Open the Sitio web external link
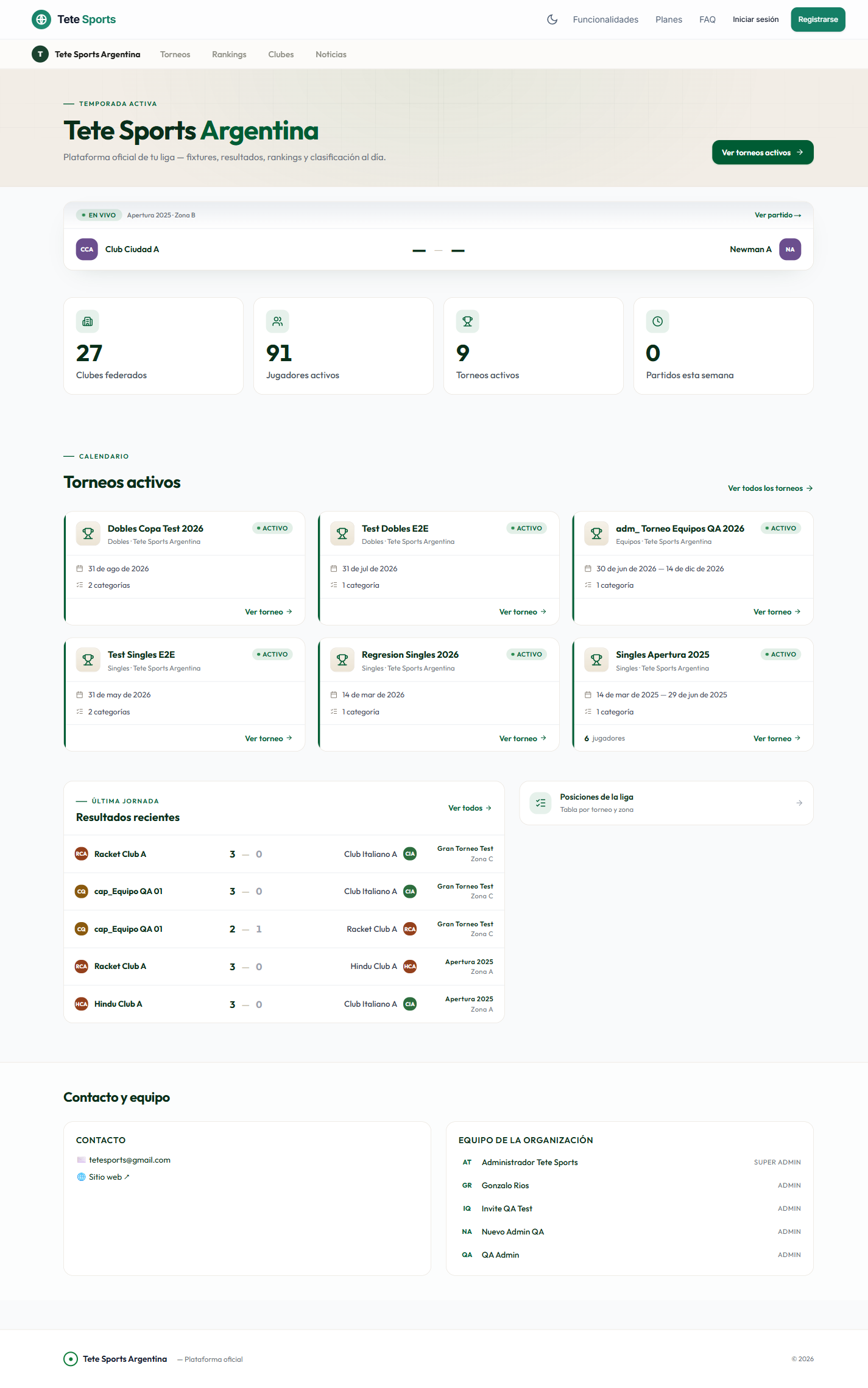Screen dimensions: 868x1388 click(x=109, y=1177)
